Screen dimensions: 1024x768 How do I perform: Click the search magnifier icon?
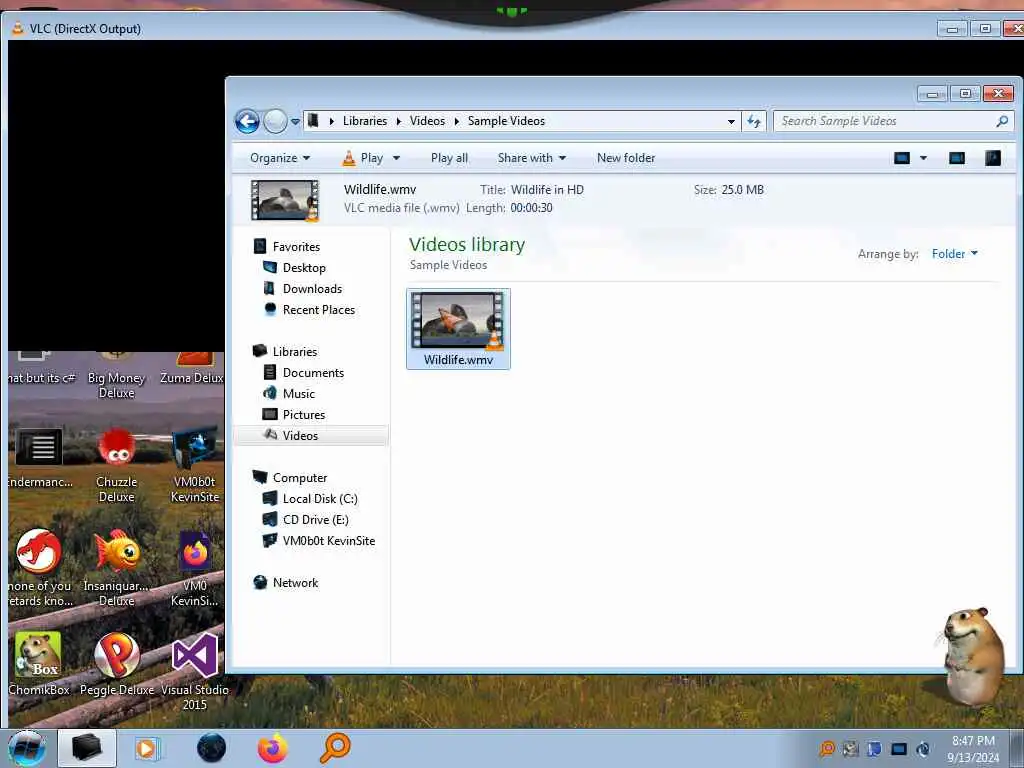click(1002, 121)
